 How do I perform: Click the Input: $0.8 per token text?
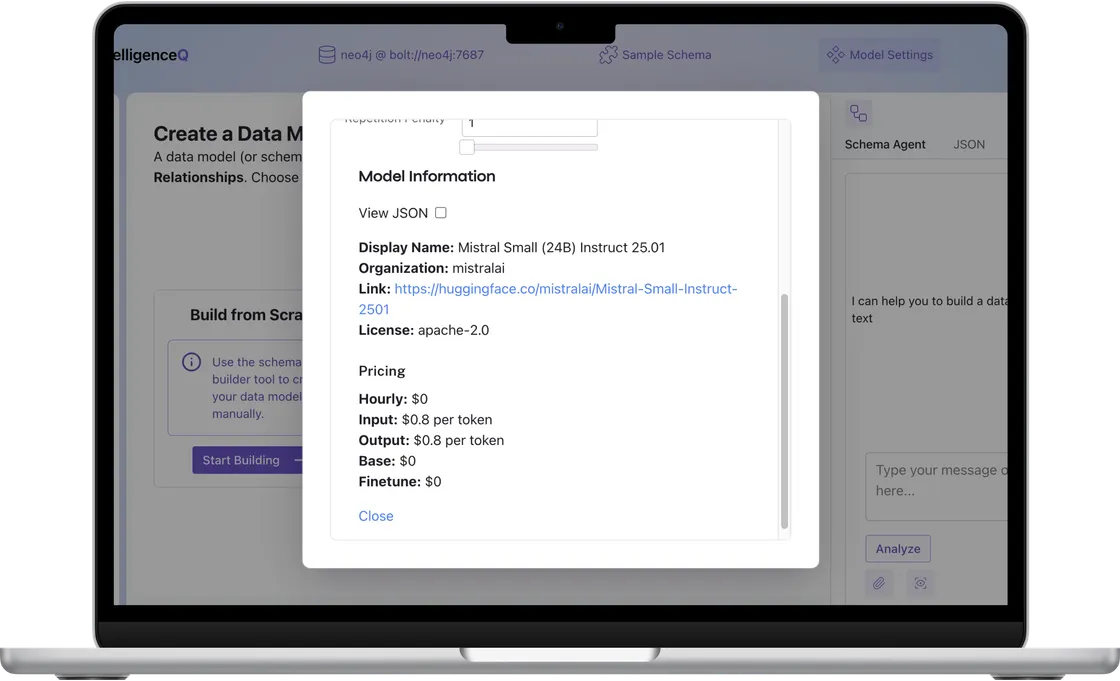point(425,419)
